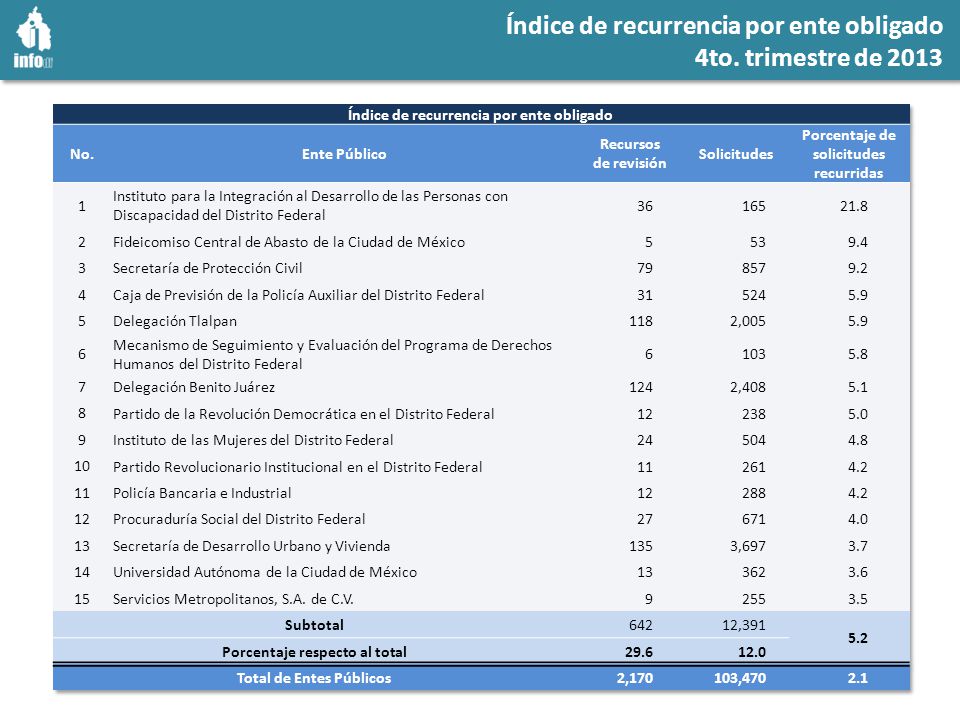Click the overall percentage 2.1

point(858,678)
